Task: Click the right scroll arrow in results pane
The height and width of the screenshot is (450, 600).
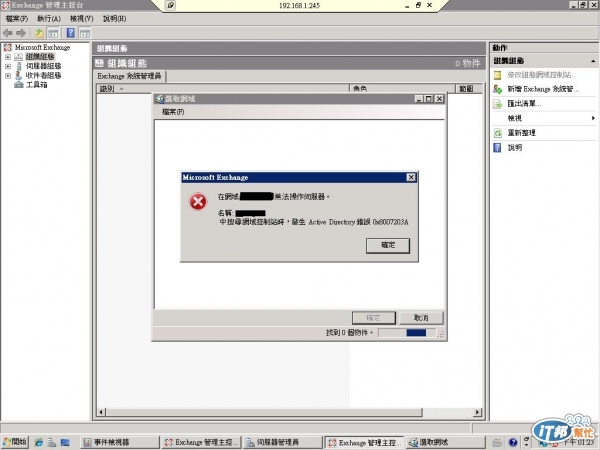Action: coord(477,412)
